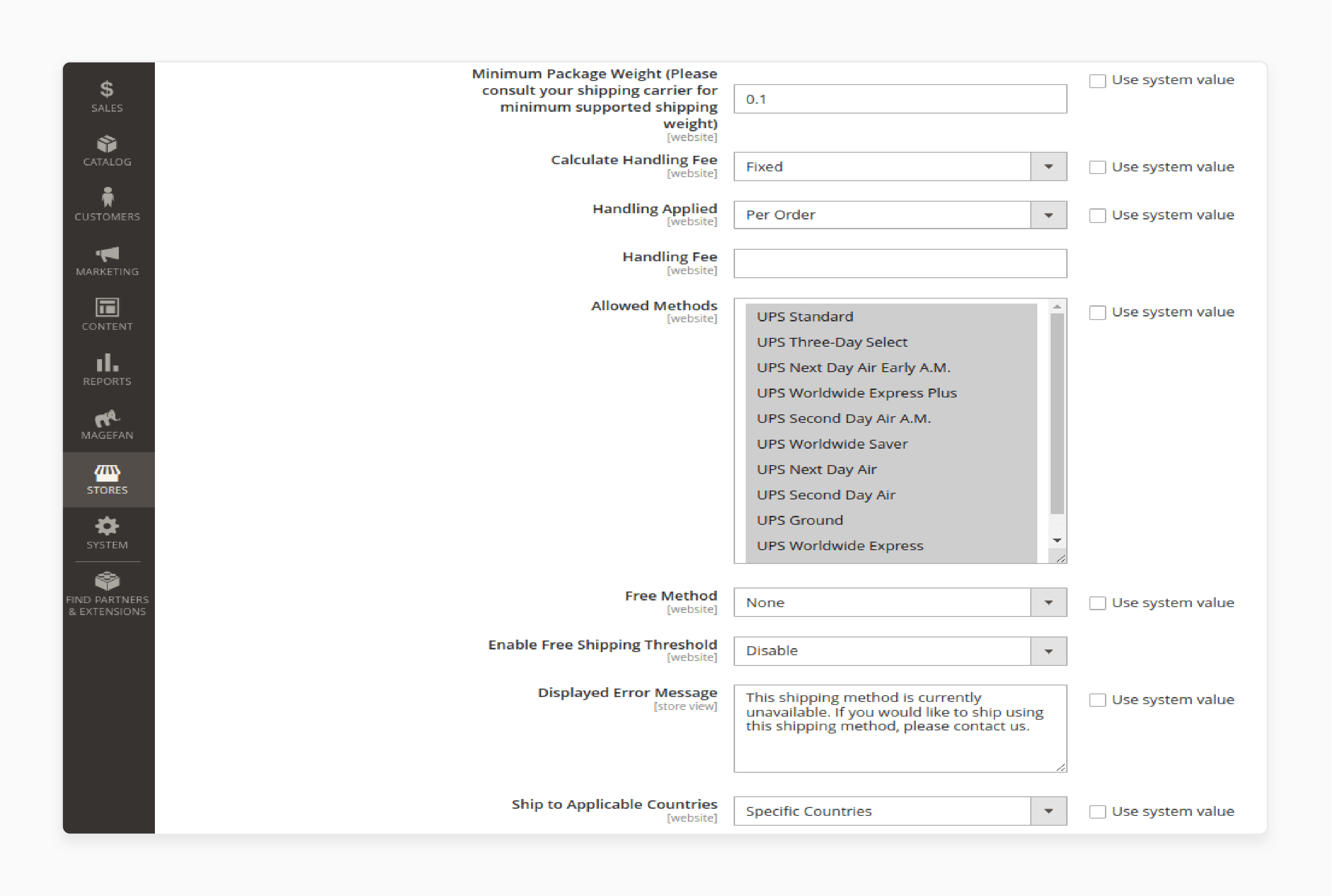Tick Use system value for Ship to Applicable Countries
1332x896 pixels.
click(1097, 811)
